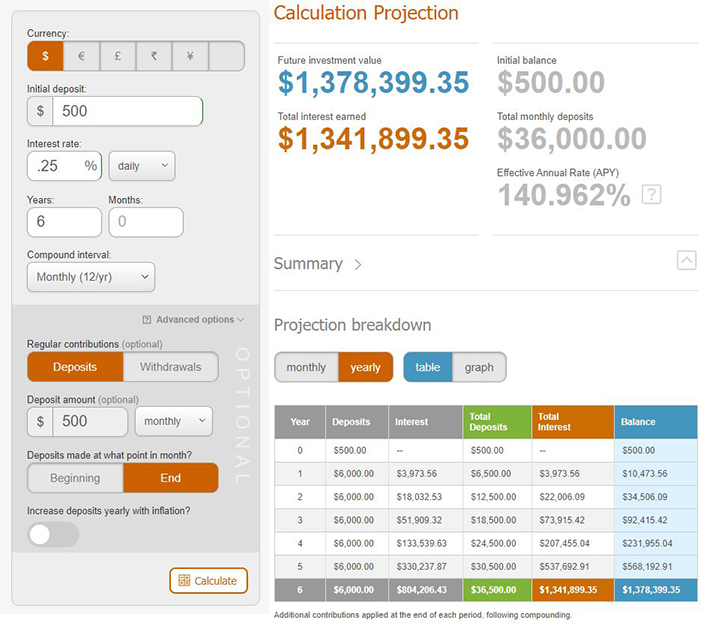Select the yen currency symbol
The image size is (707, 626).
(x=189, y=56)
